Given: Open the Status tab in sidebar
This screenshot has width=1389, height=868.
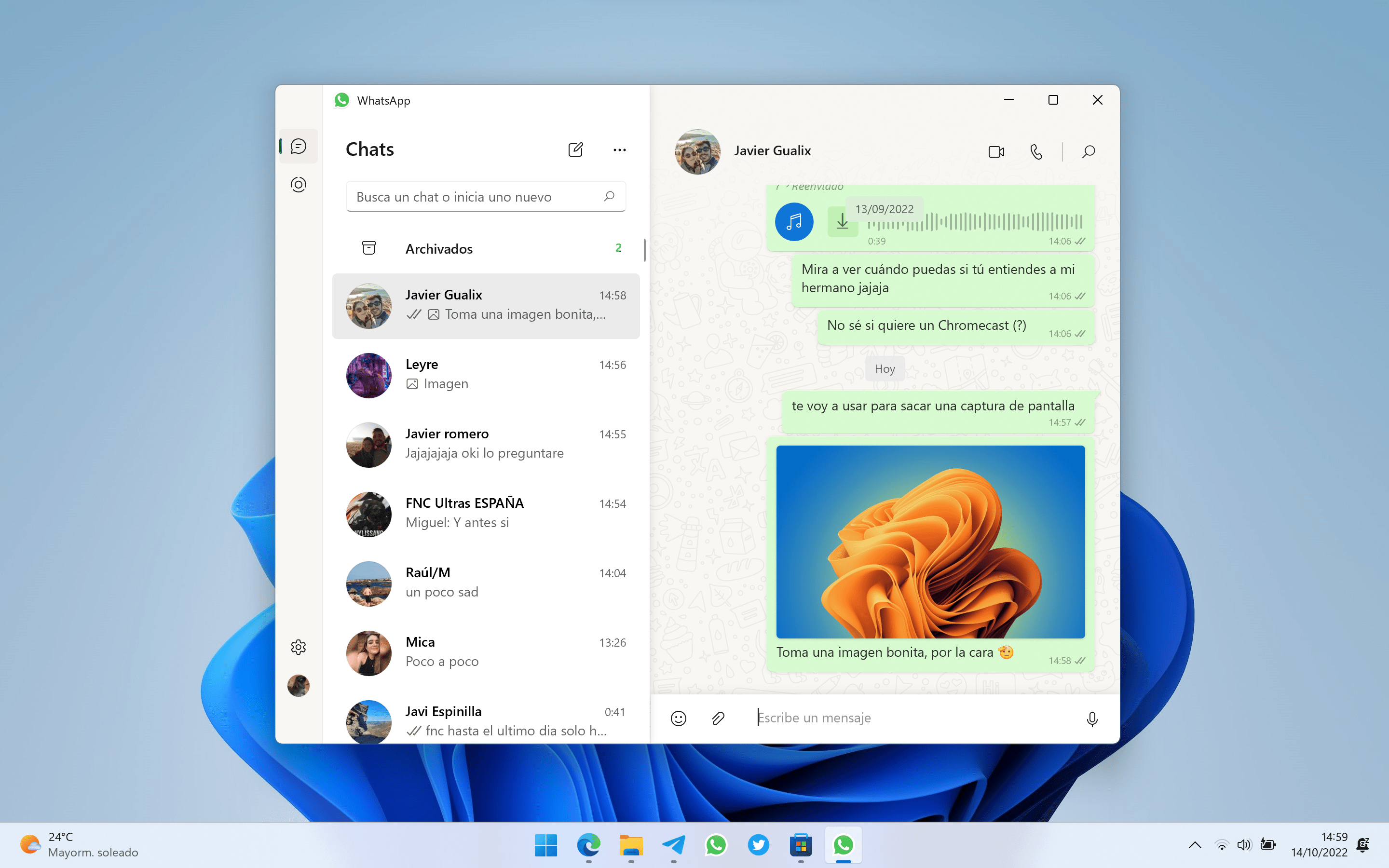Looking at the screenshot, I should point(299,184).
